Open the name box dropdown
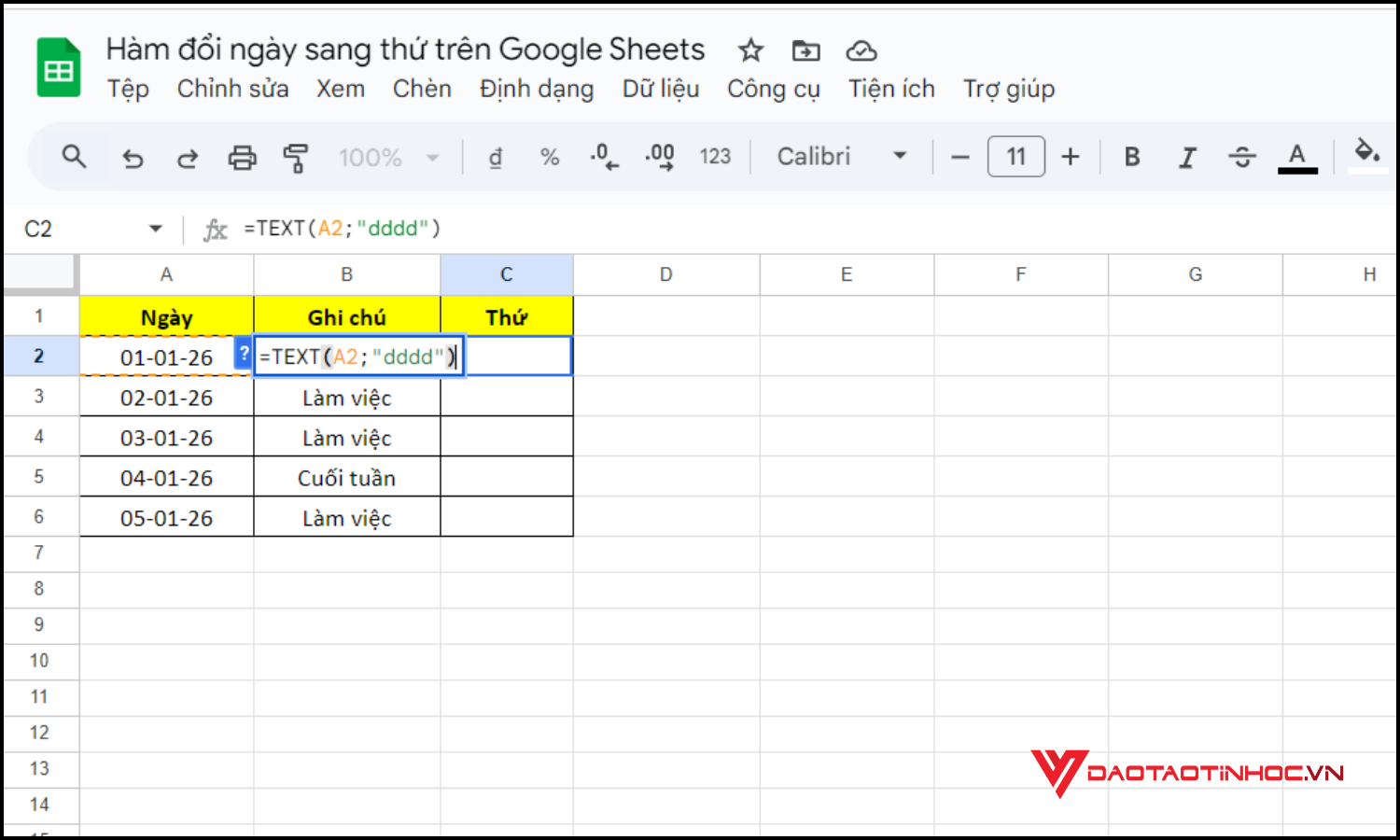This screenshot has width=1400, height=840. [x=154, y=228]
